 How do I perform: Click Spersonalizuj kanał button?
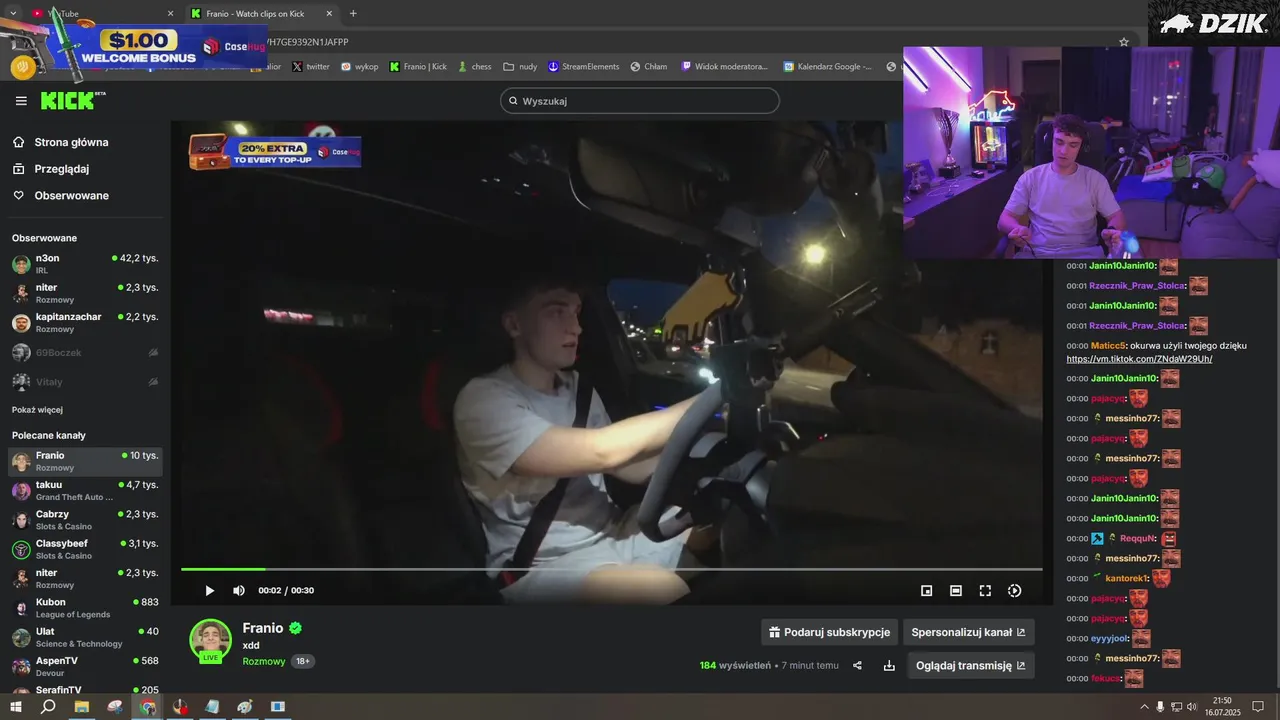click(968, 632)
